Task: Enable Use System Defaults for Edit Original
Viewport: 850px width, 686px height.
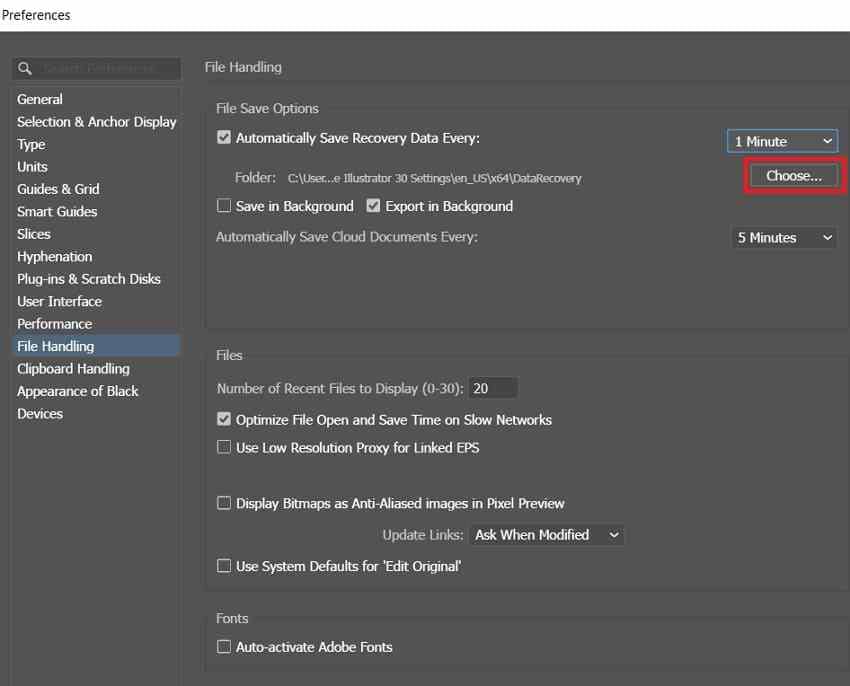Action: (224, 566)
